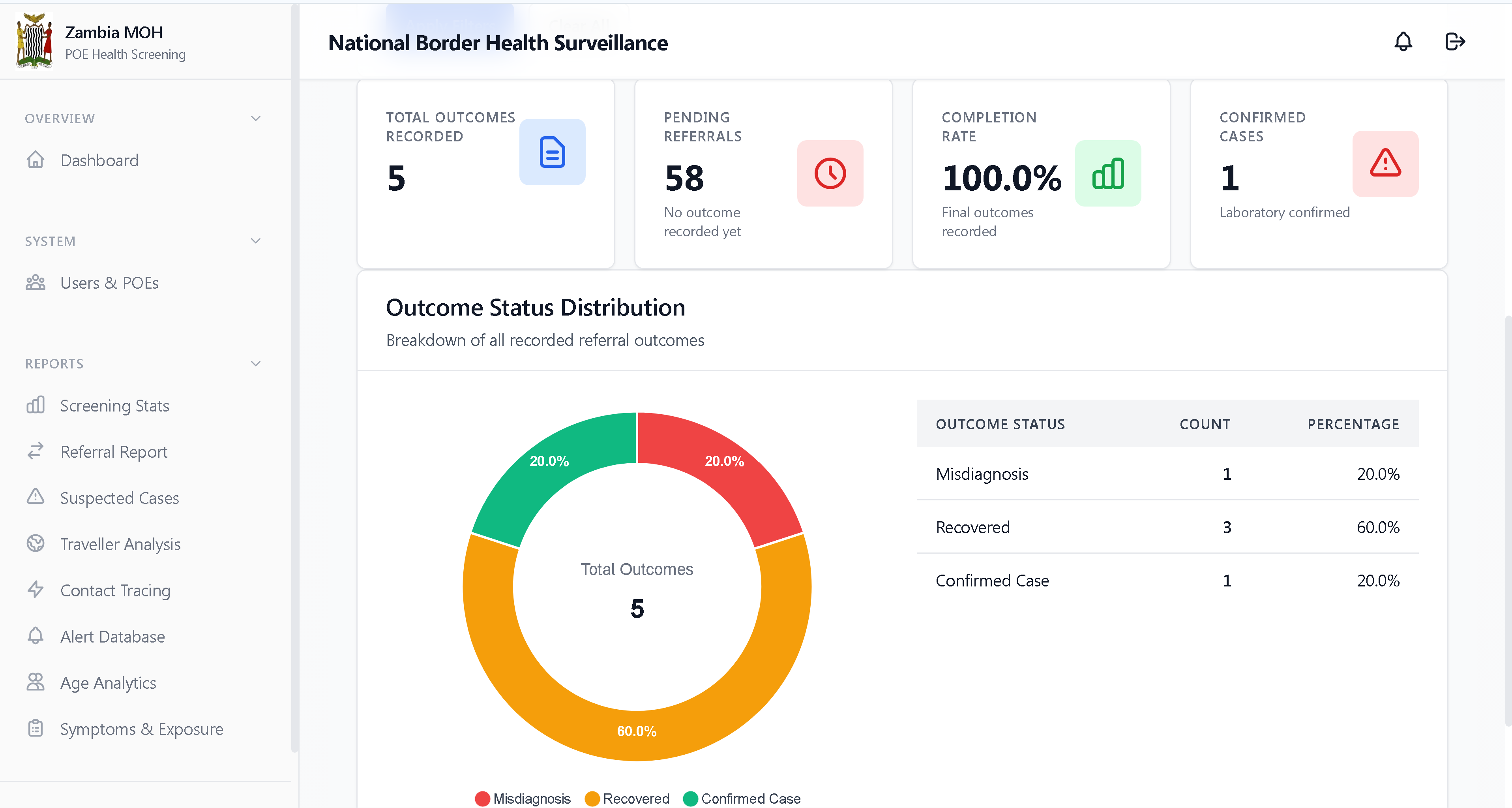Click the Zambia coat of arms logo

tap(35, 41)
